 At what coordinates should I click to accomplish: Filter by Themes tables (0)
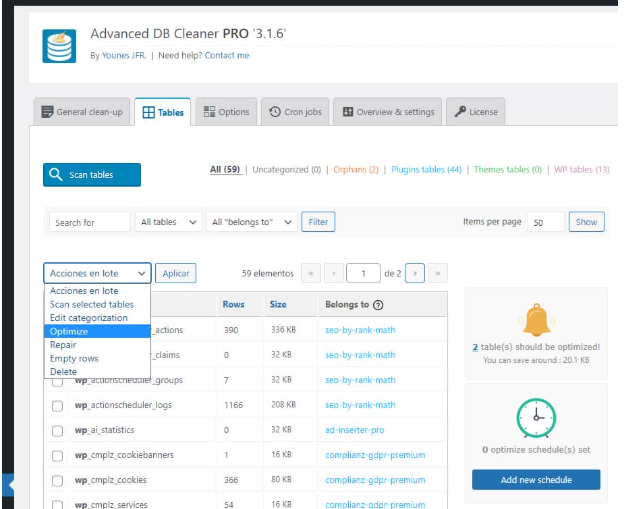[x=508, y=170]
